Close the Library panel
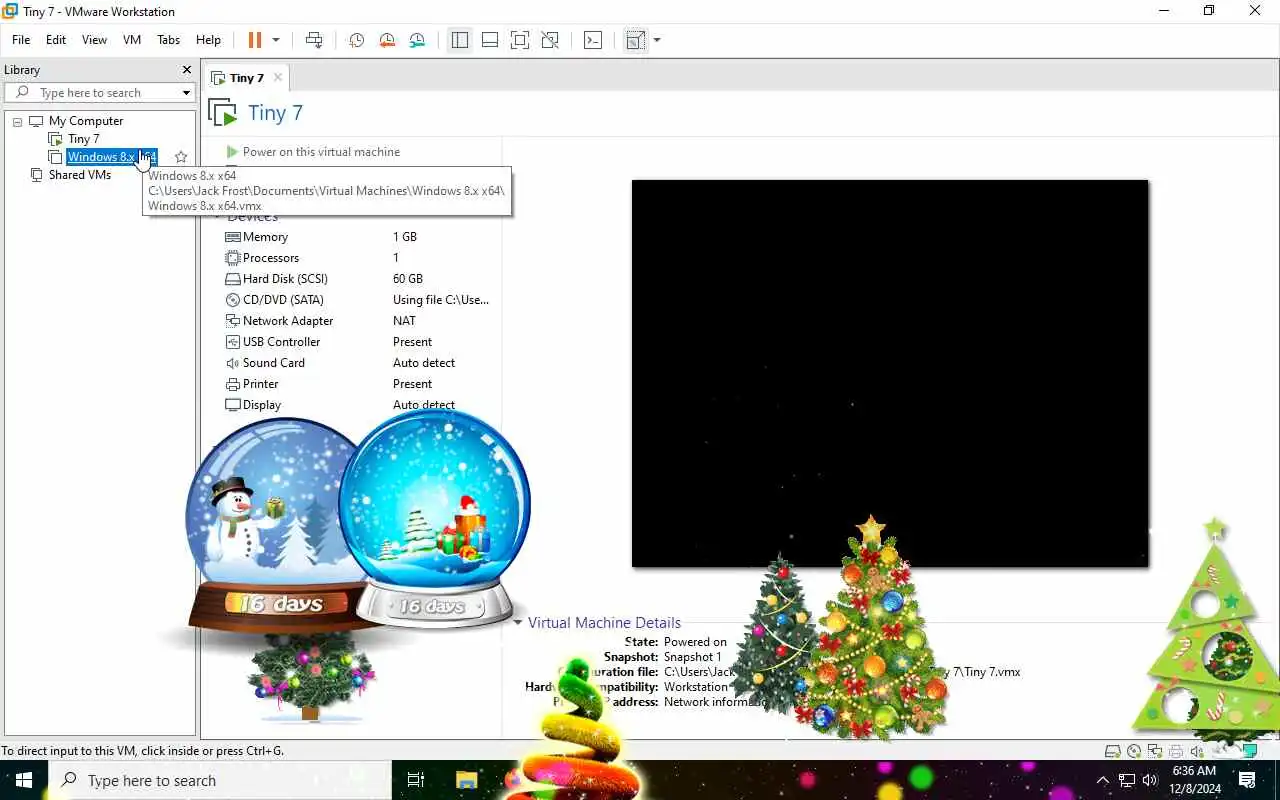The image size is (1280, 800). click(186, 69)
